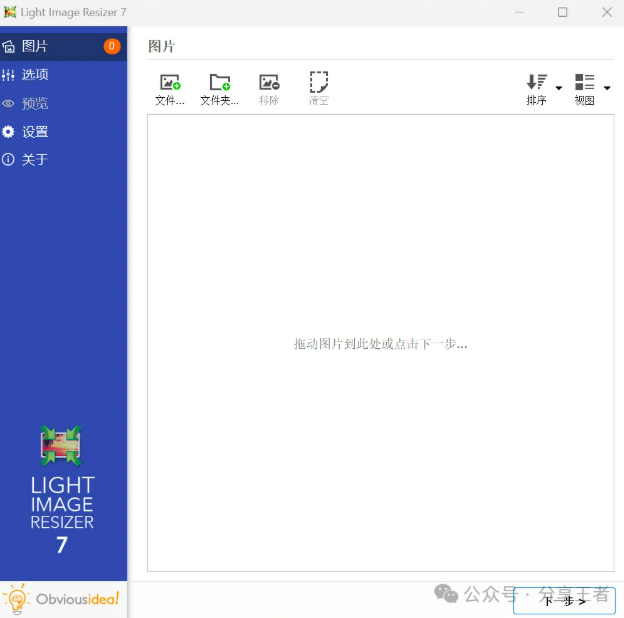The image size is (624, 618).
Task: Click the remove (移除) image icon
Action: click(x=268, y=83)
